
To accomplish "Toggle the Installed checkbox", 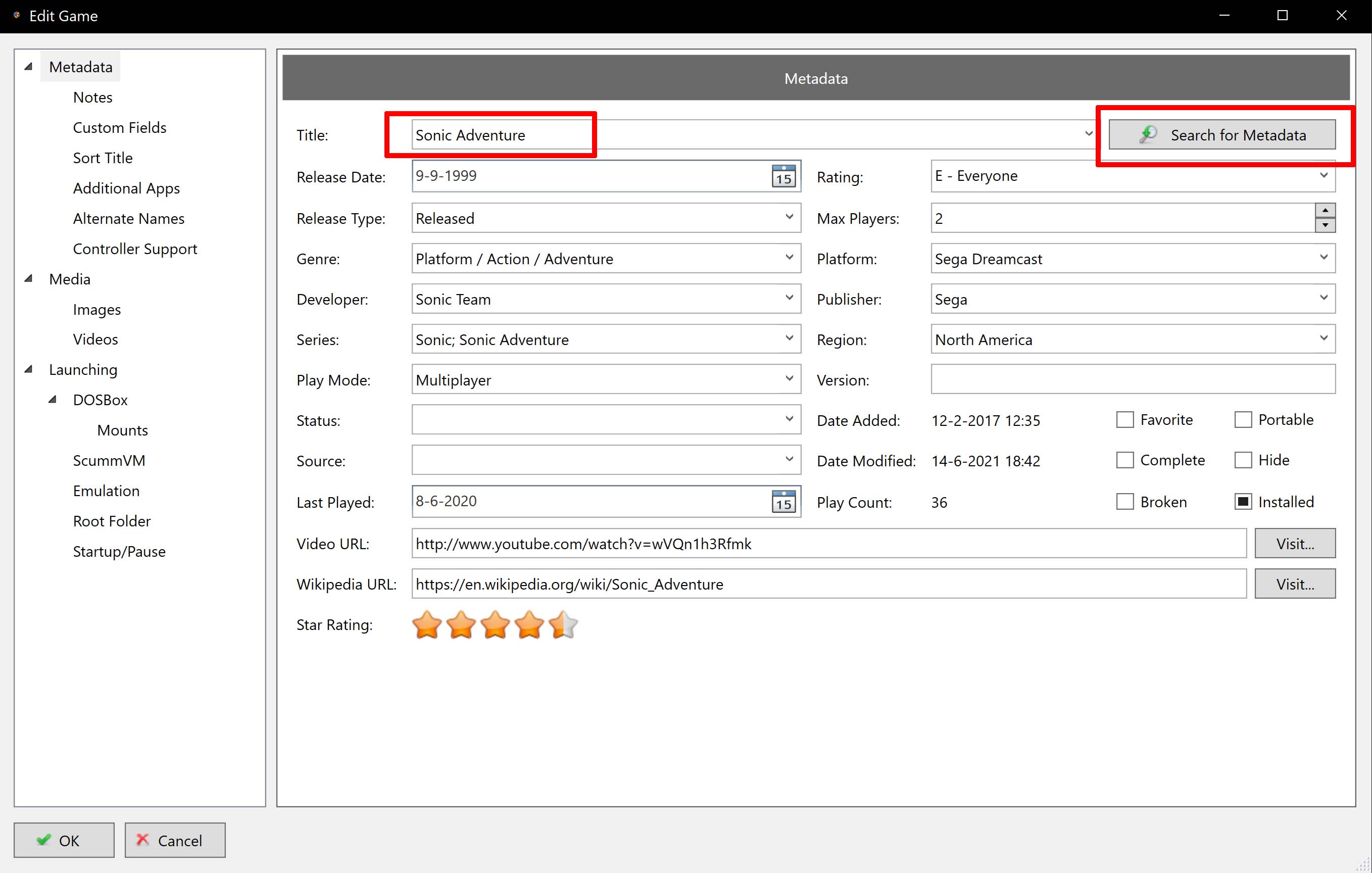I will click(1243, 502).
